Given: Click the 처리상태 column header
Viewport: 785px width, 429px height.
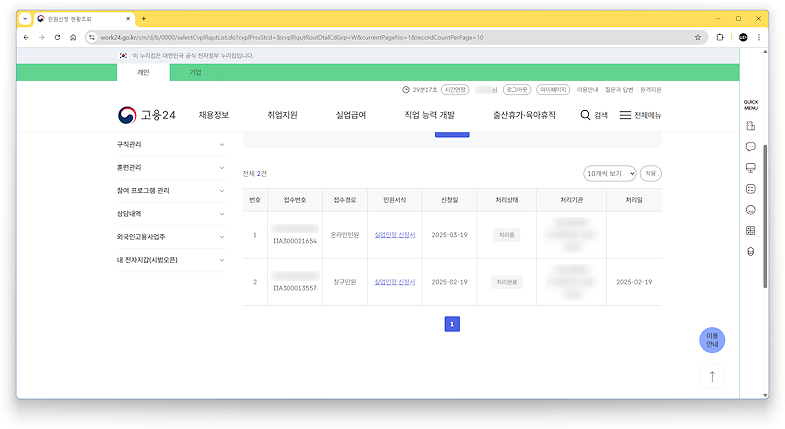Looking at the screenshot, I should click(506, 200).
